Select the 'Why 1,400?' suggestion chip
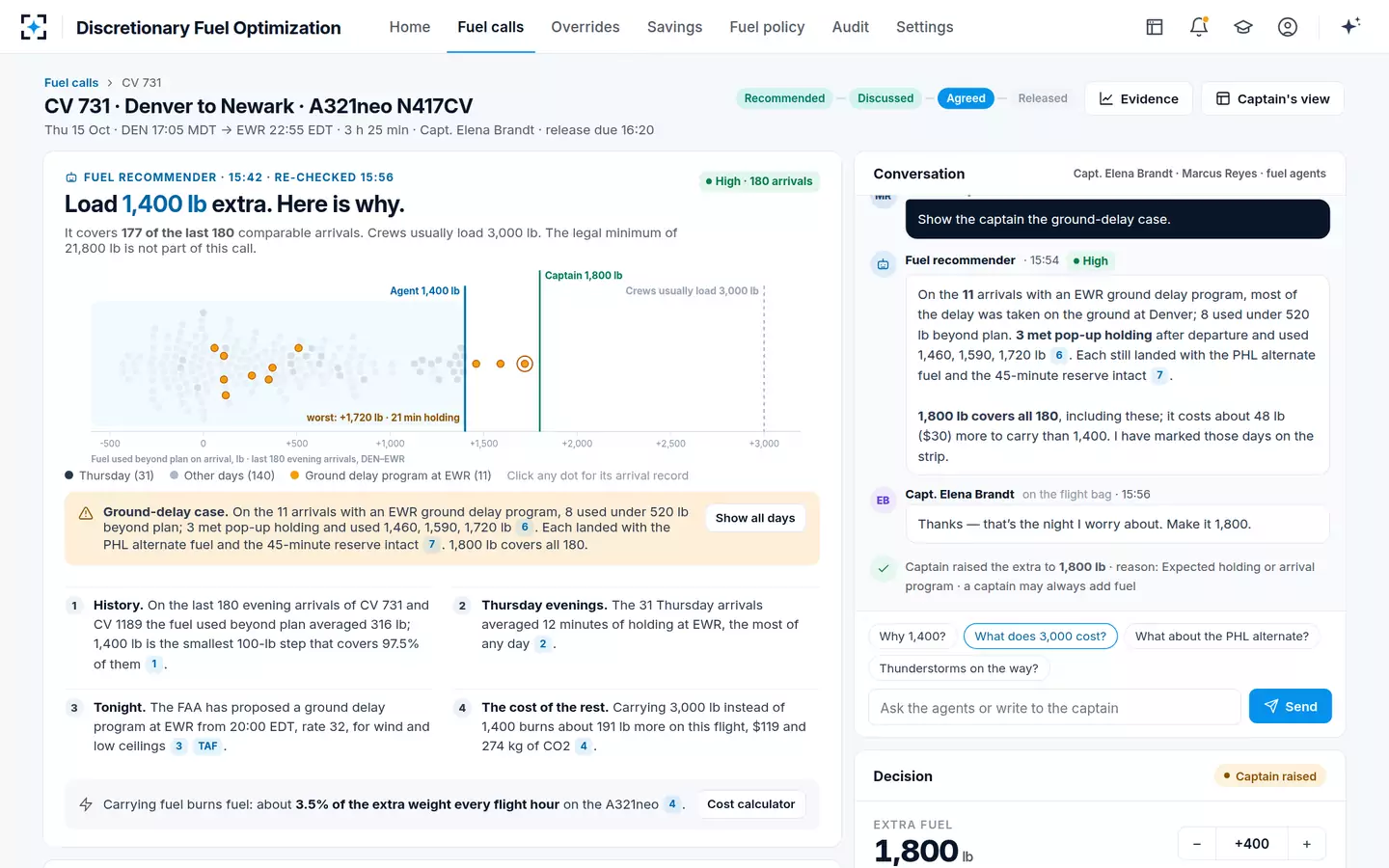1389x868 pixels. pos(912,637)
